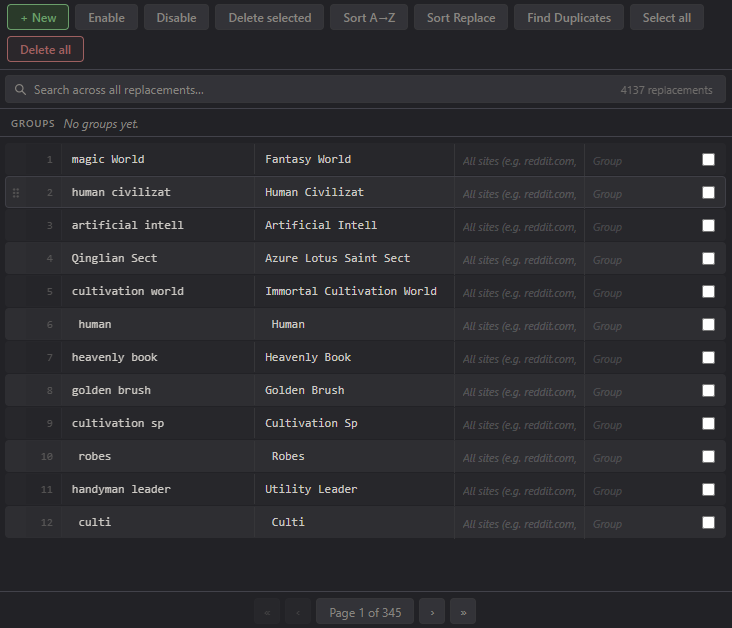Edit the 'Artificial Intell' replace field

pos(354,226)
